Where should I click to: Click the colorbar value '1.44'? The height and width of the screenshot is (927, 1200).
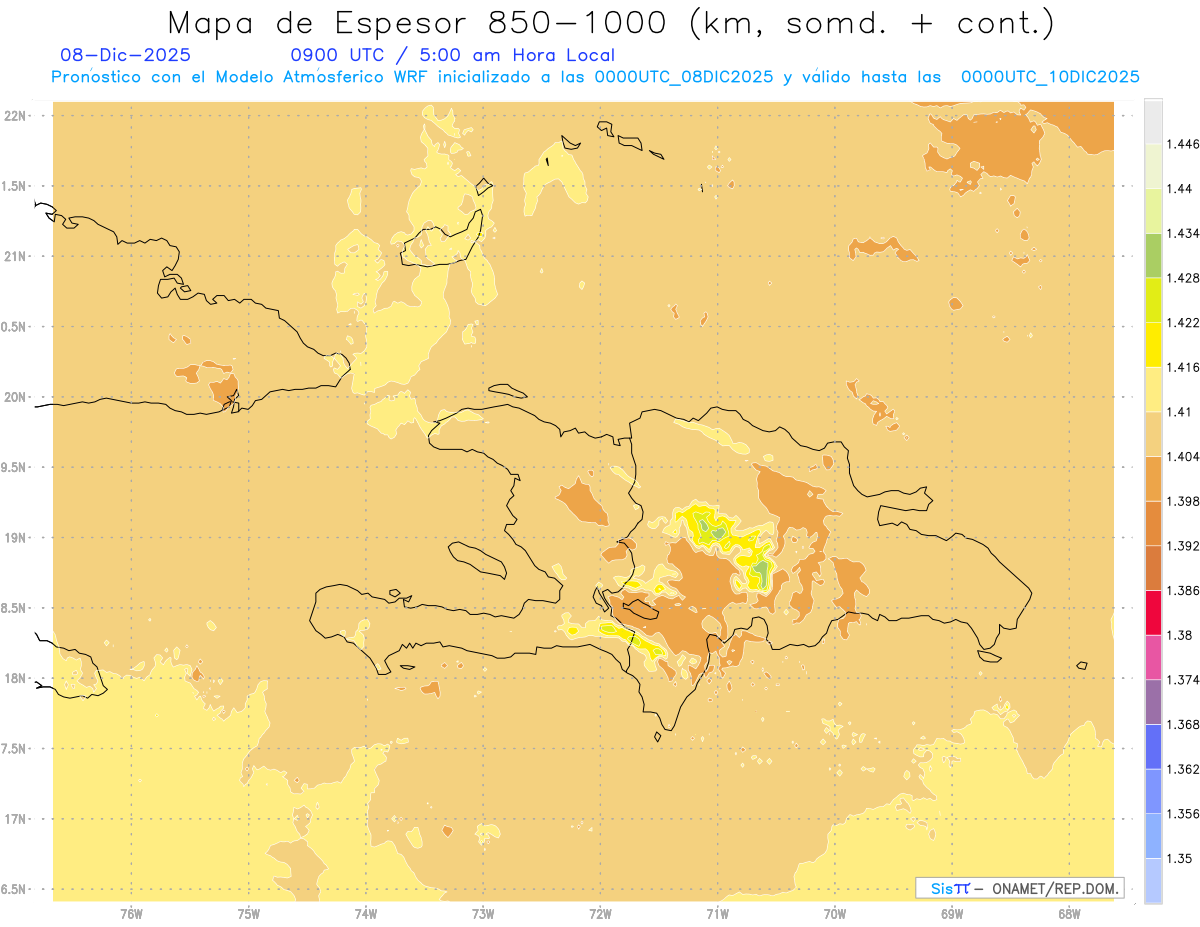pyautogui.click(x=1178, y=189)
